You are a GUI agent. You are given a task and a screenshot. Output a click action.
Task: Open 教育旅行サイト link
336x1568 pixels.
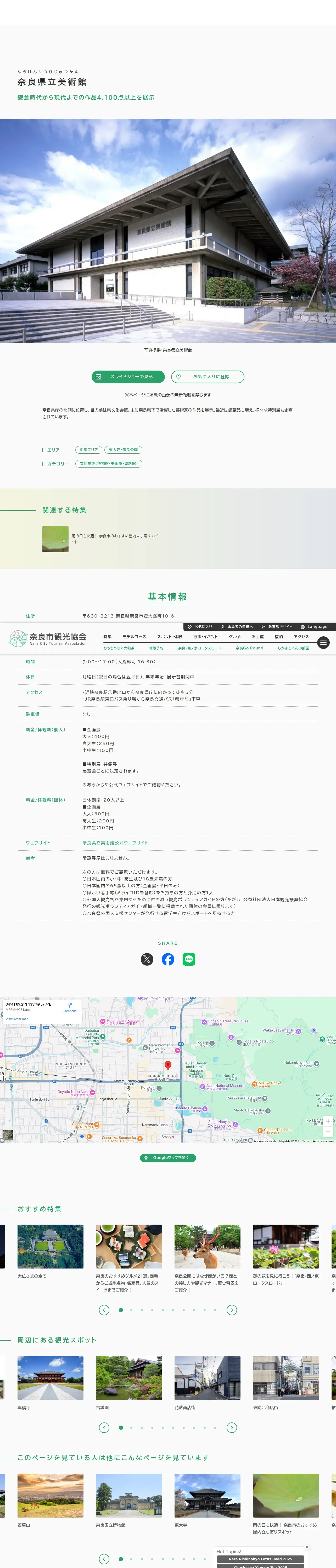[277, 626]
